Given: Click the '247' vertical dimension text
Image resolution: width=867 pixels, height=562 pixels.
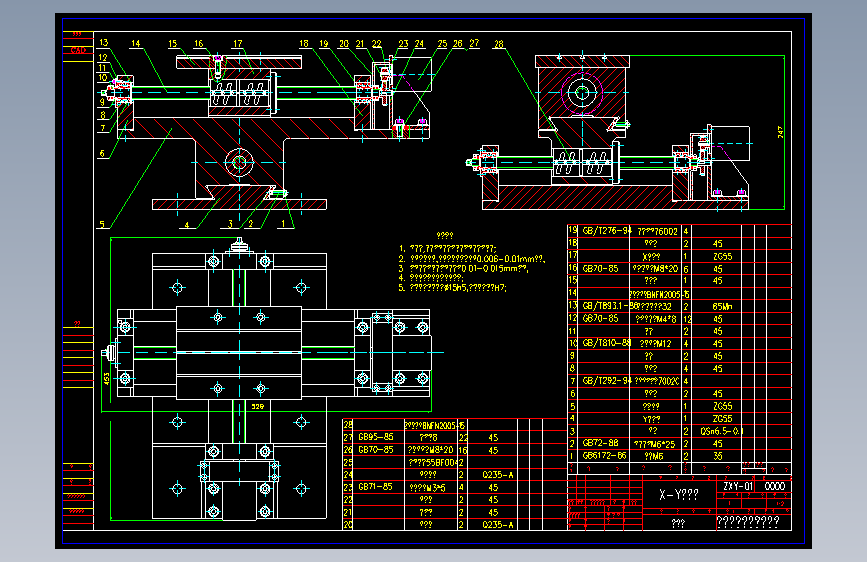Looking at the screenshot, I should tap(780, 132).
